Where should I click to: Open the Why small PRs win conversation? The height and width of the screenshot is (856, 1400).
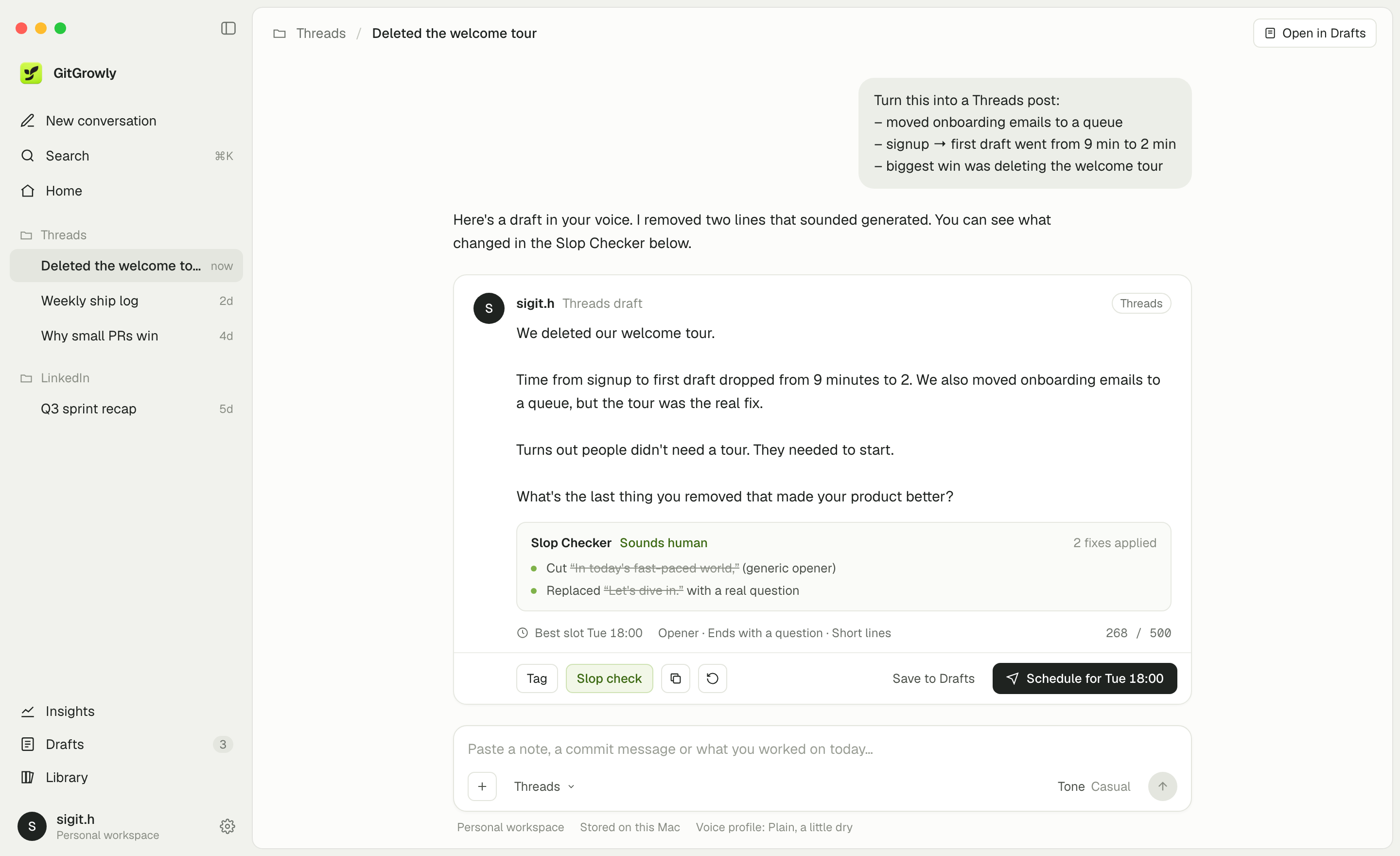[126, 336]
